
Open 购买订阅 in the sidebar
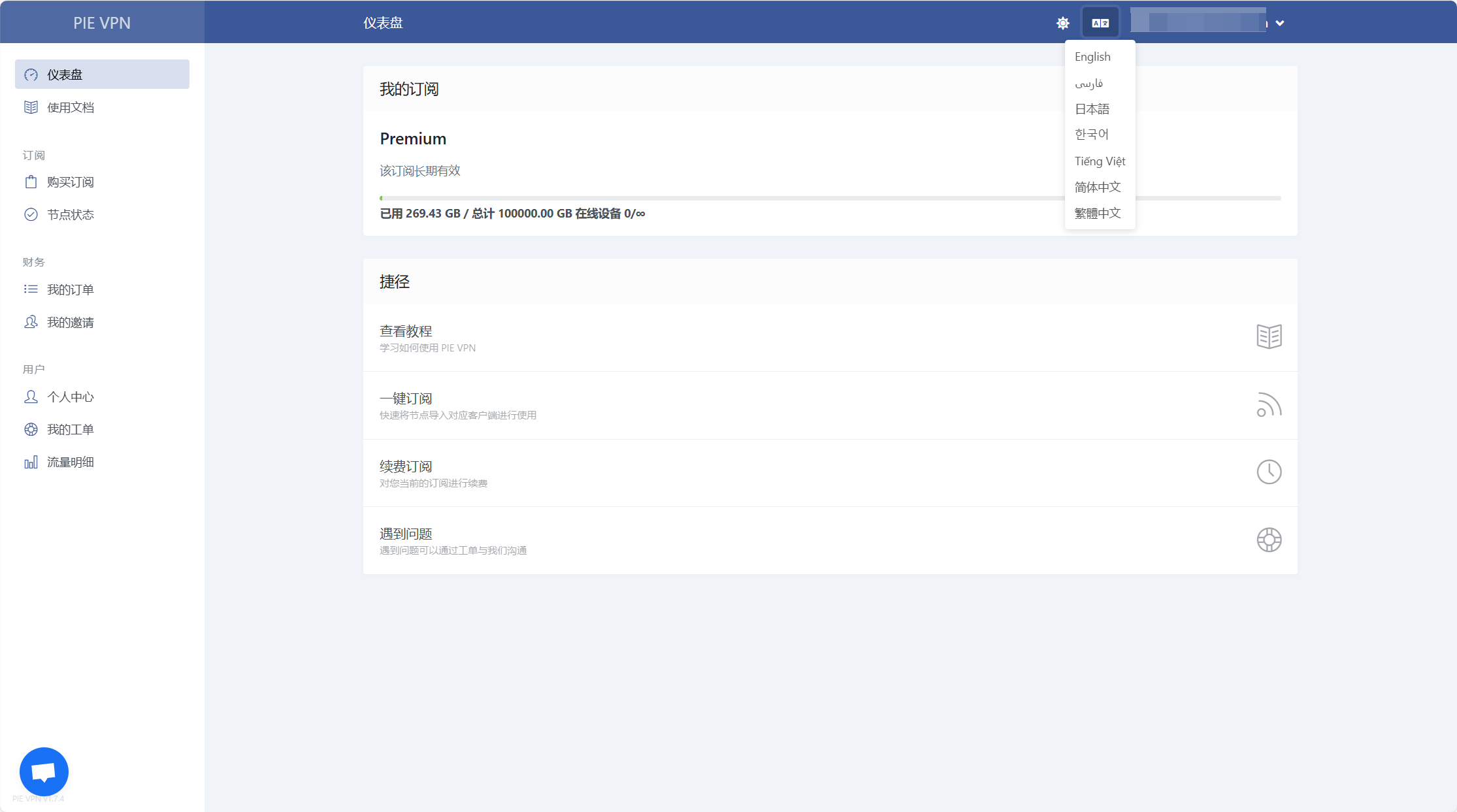pos(71,182)
